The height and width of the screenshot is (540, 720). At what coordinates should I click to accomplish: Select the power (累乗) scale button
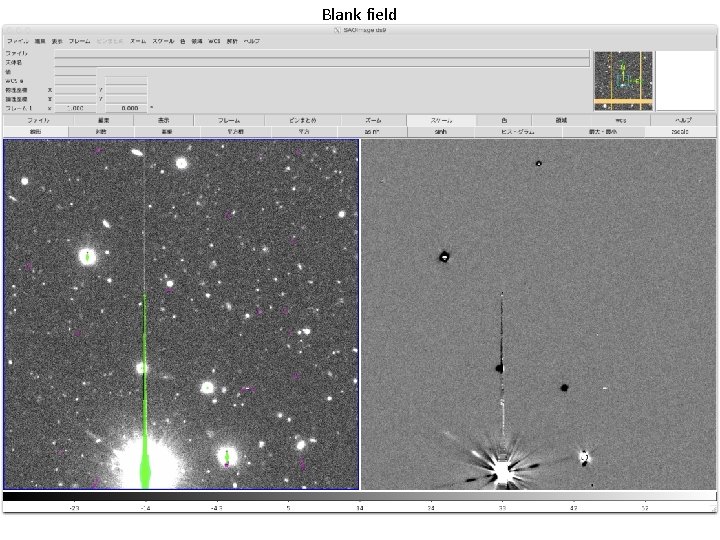[167, 132]
